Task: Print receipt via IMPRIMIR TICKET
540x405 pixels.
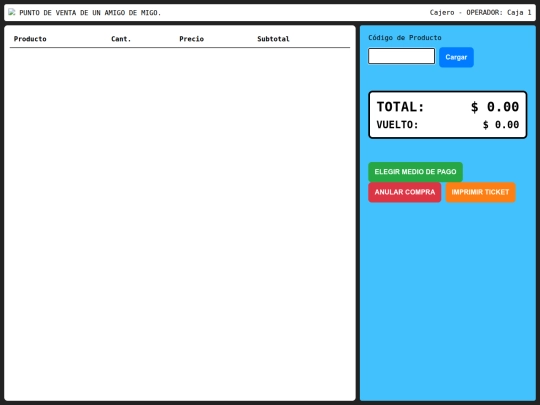Action: 480,192
